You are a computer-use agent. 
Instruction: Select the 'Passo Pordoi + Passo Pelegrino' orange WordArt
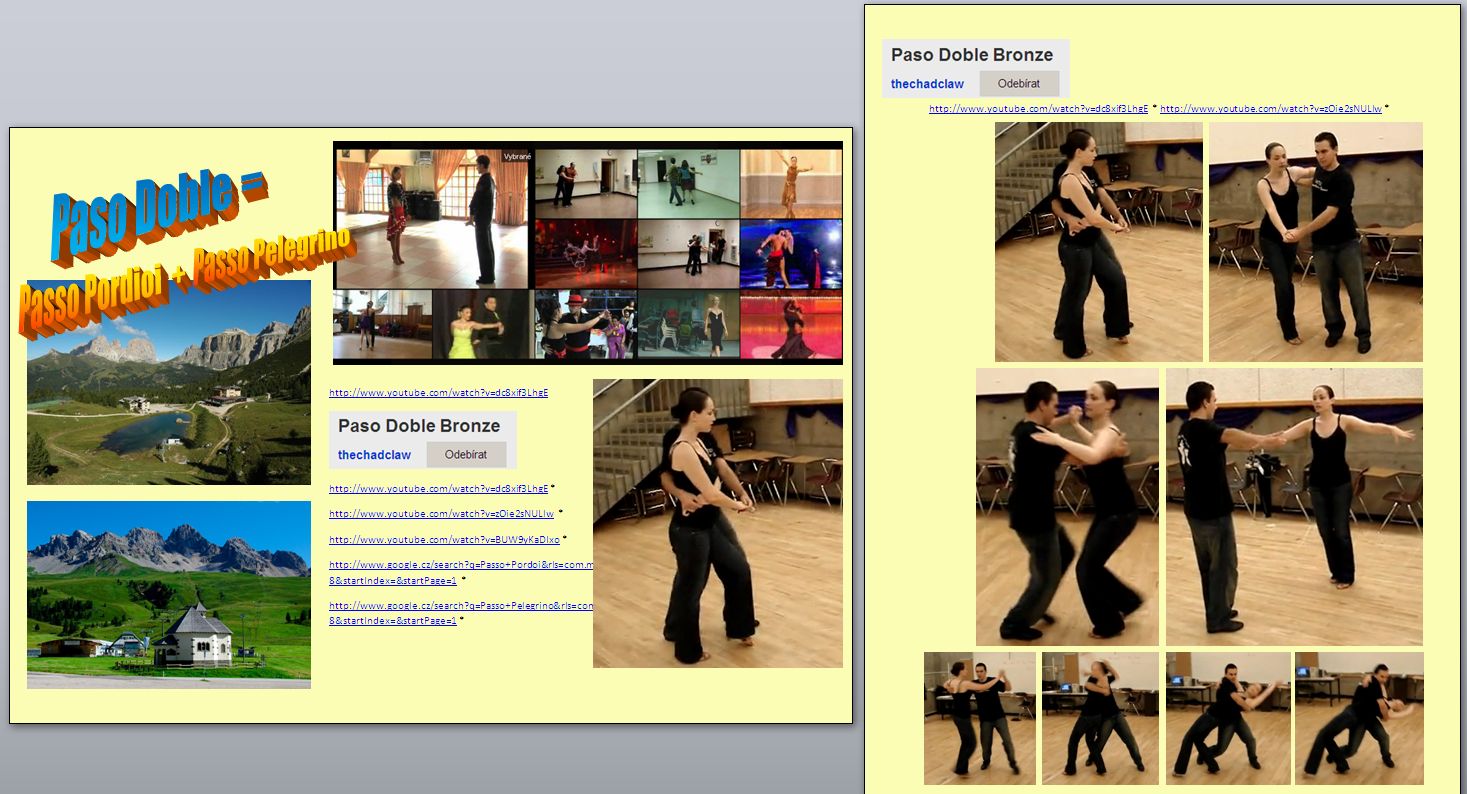[185, 283]
